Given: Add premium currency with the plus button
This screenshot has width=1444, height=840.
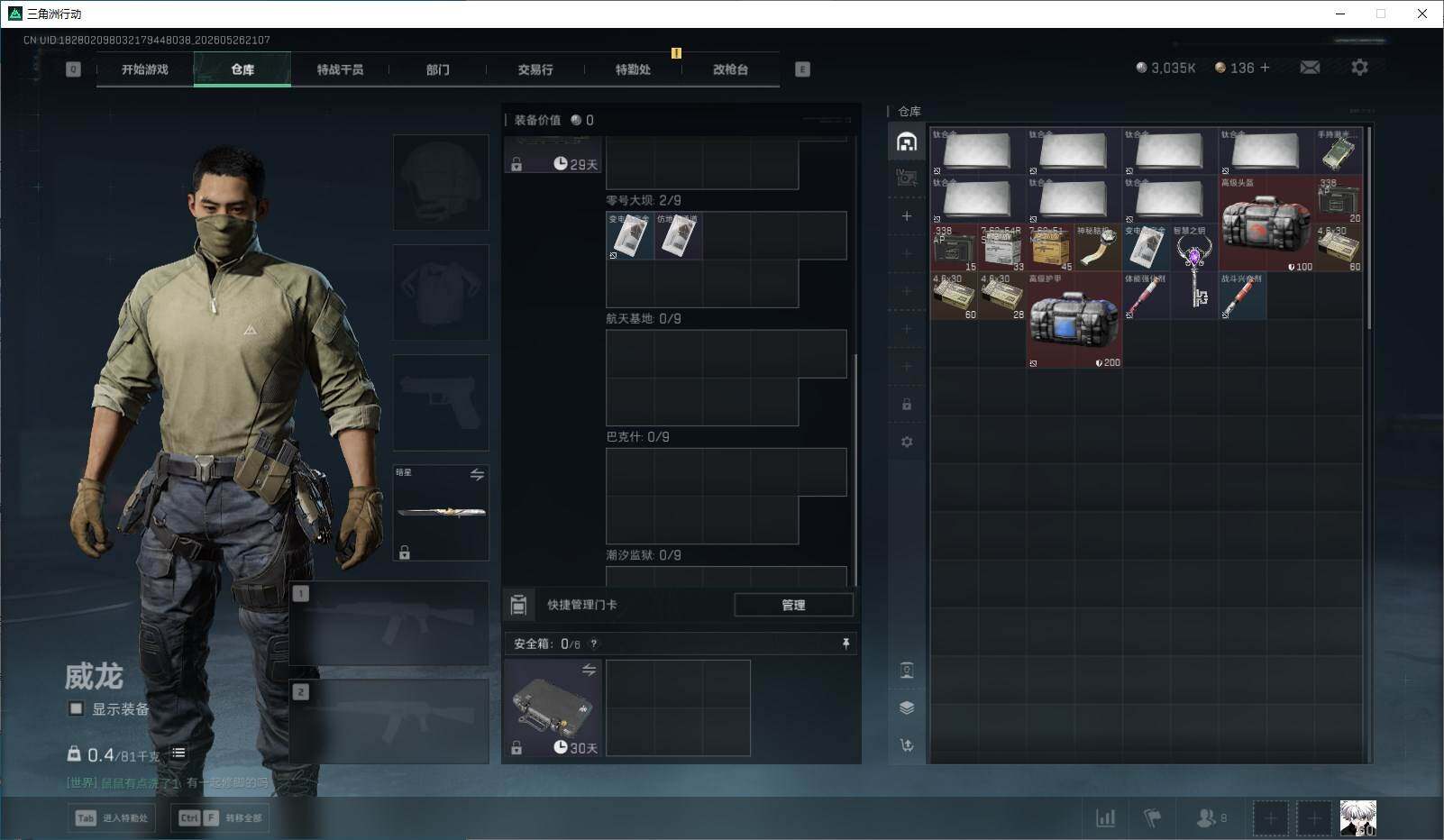Looking at the screenshot, I should click(1265, 68).
